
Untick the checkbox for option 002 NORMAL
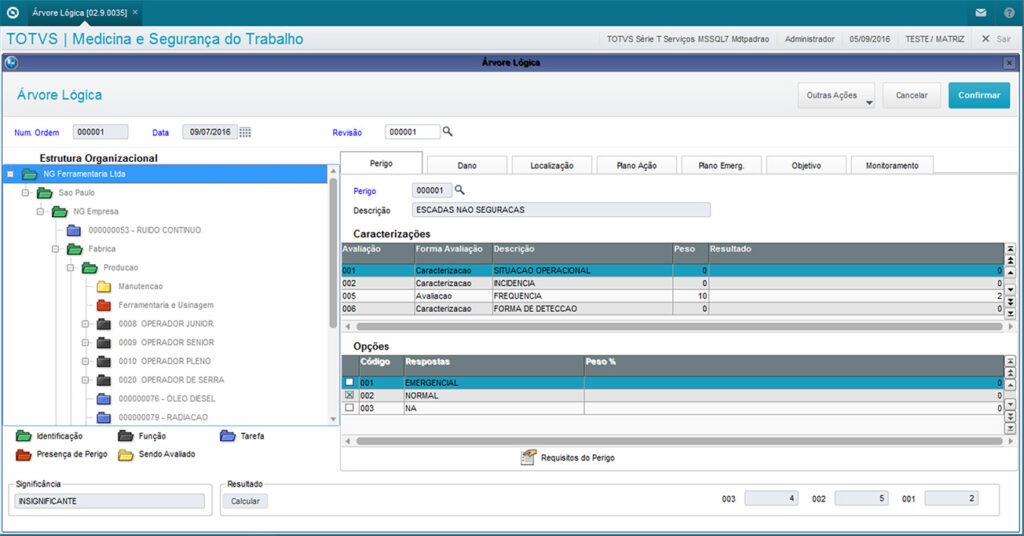[349, 395]
